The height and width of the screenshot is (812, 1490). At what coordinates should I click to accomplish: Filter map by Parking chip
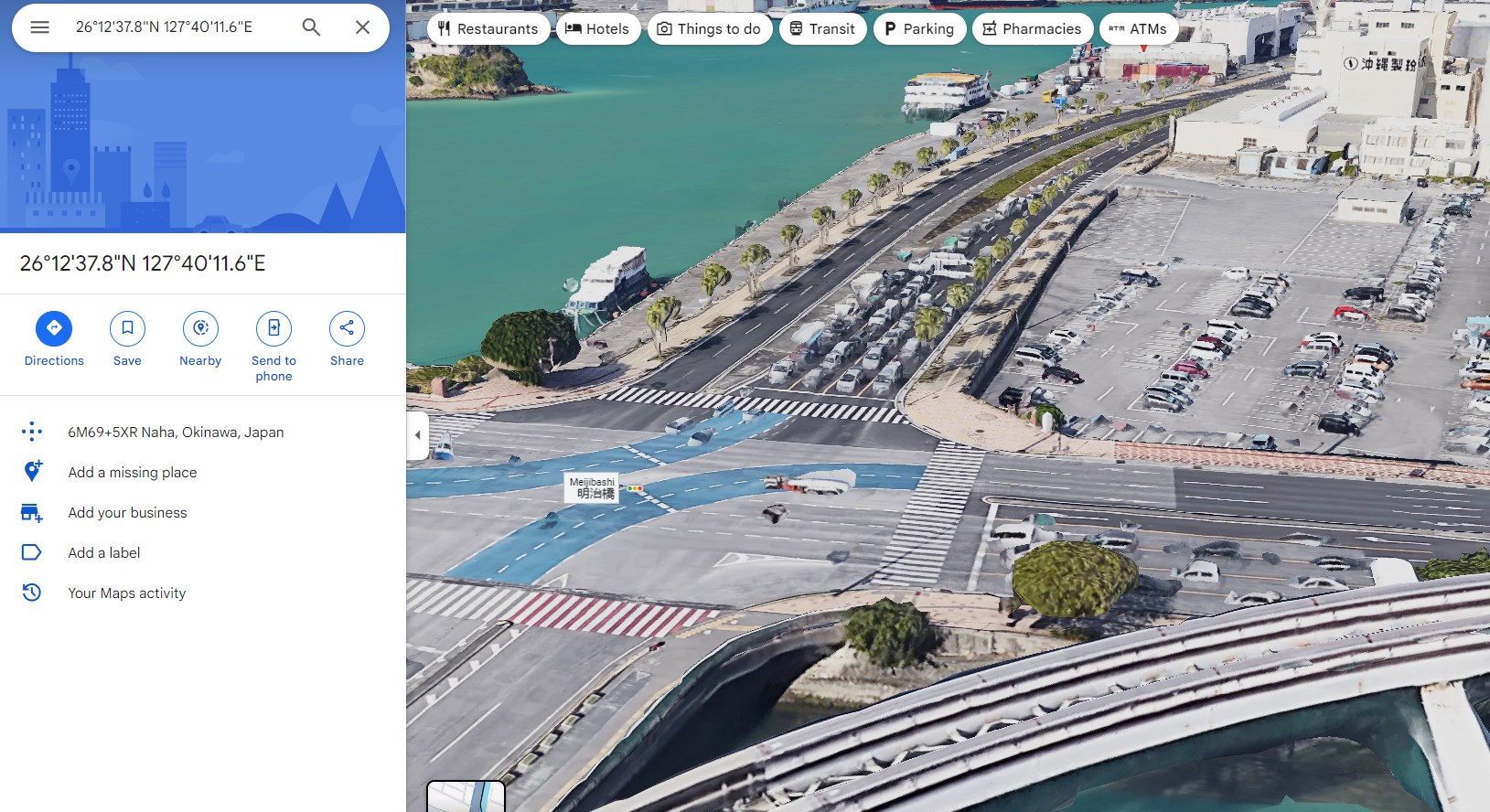coord(919,28)
